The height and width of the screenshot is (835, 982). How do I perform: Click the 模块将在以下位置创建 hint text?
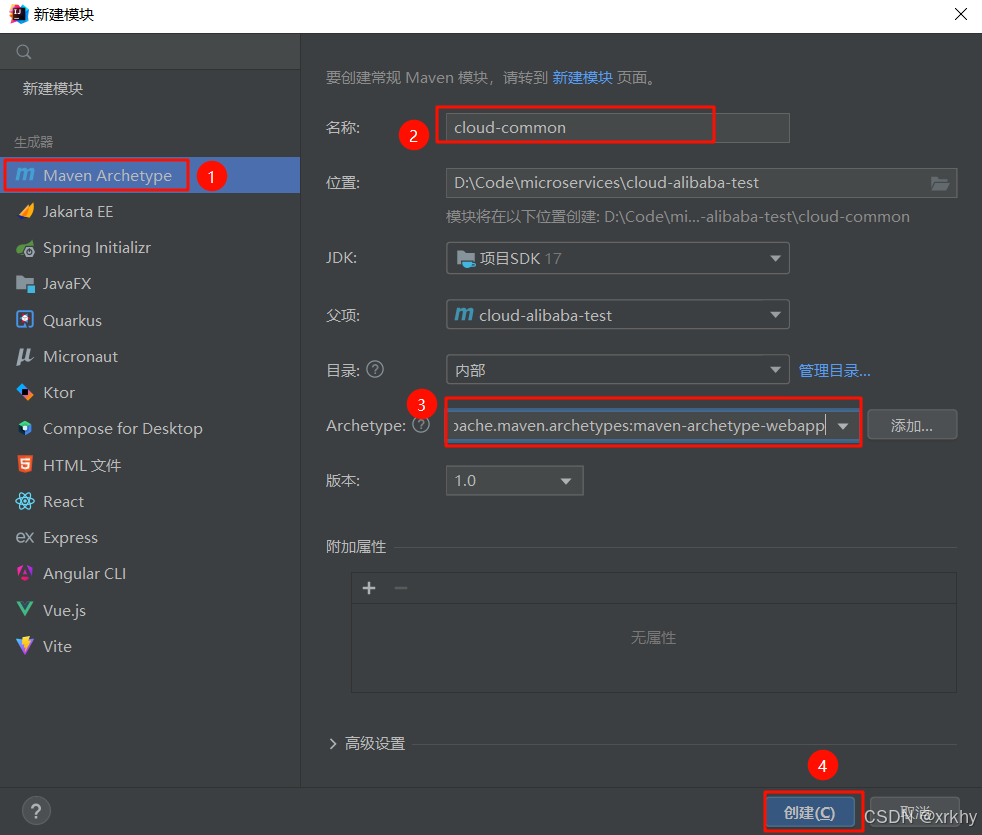coord(678,217)
